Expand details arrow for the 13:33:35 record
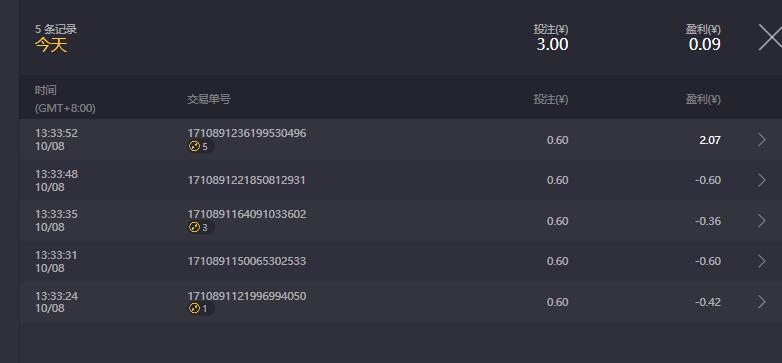The height and width of the screenshot is (363, 782). click(762, 221)
